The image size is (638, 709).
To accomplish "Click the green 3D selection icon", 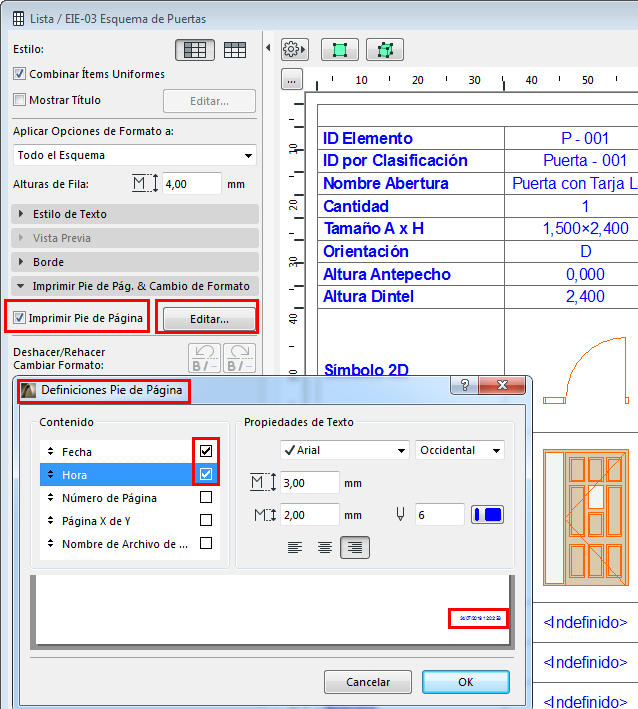I will click(x=385, y=49).
